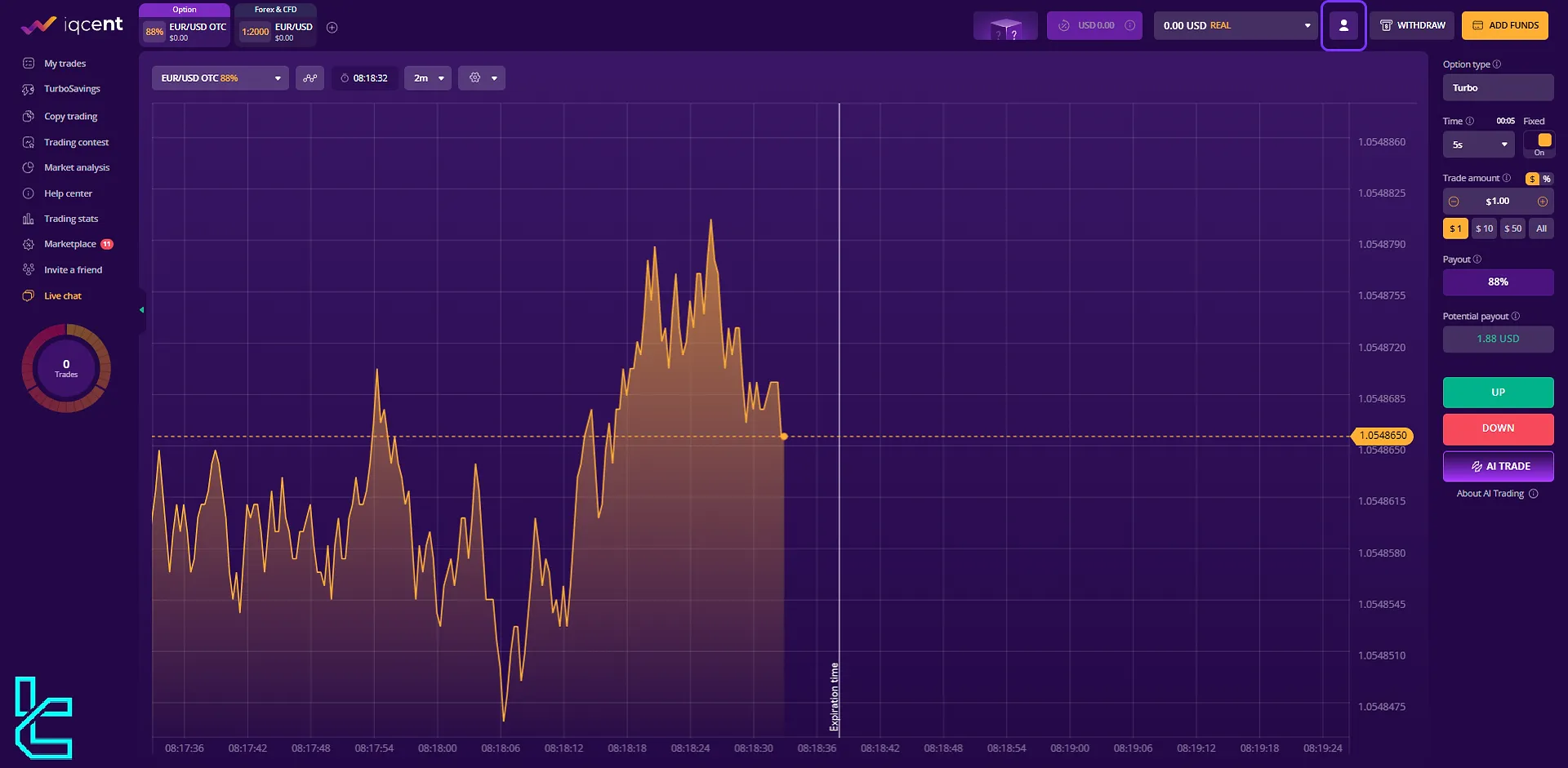Open the chart settings gear dropdown
This screenshot has width=1568, height=768.
point(482,78)
